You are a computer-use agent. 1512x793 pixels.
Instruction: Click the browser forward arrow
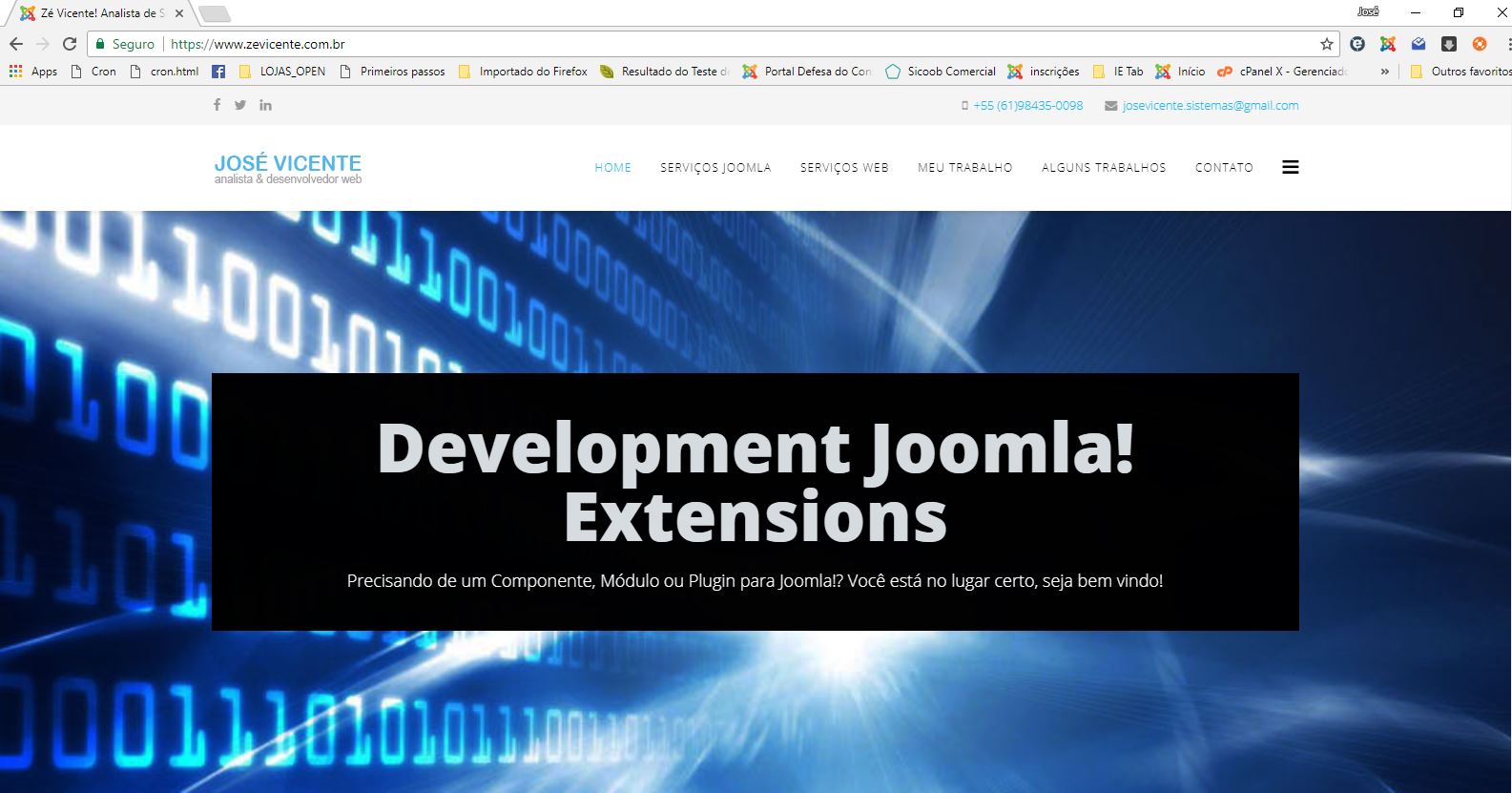pyautogui.click(x=43, y=44)
